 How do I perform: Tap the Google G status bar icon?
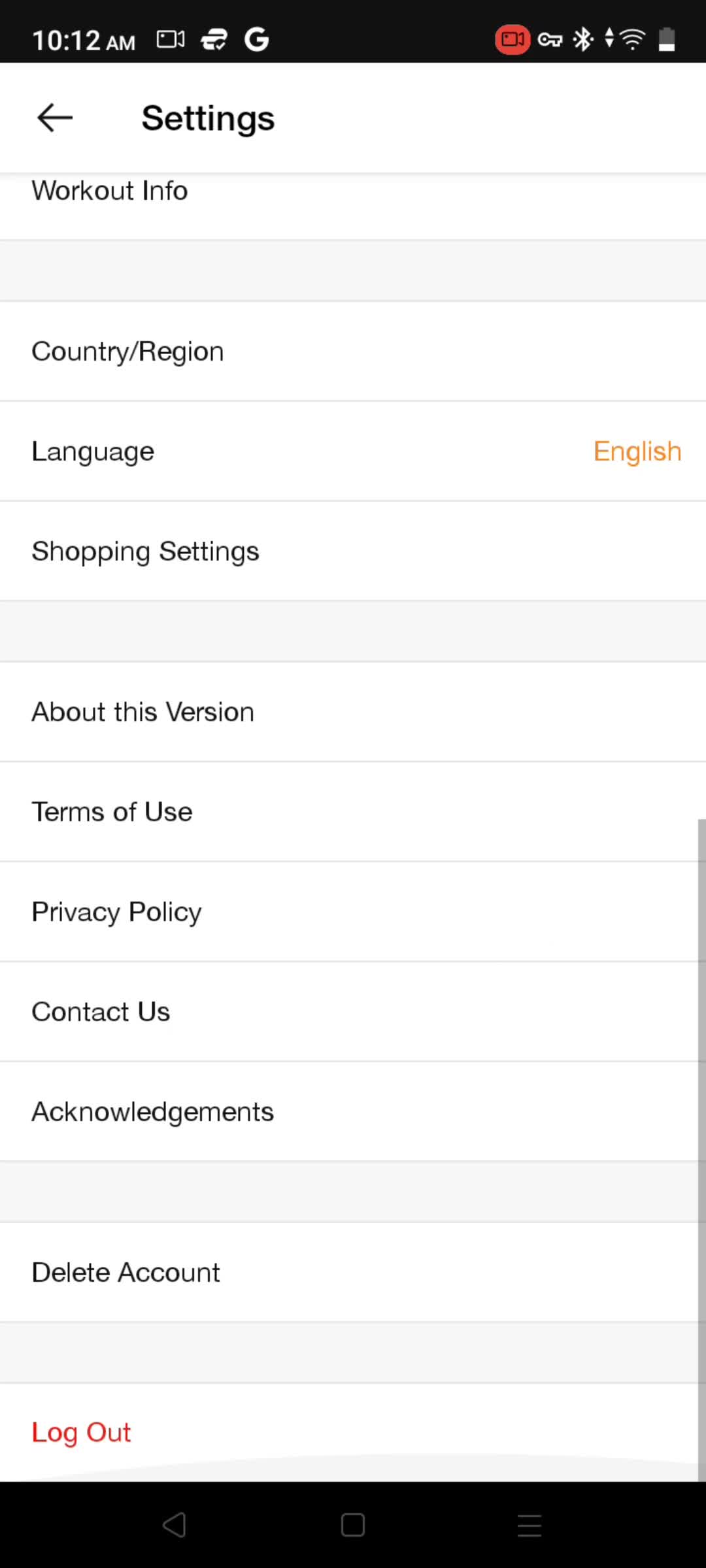[x=256, y=40]
